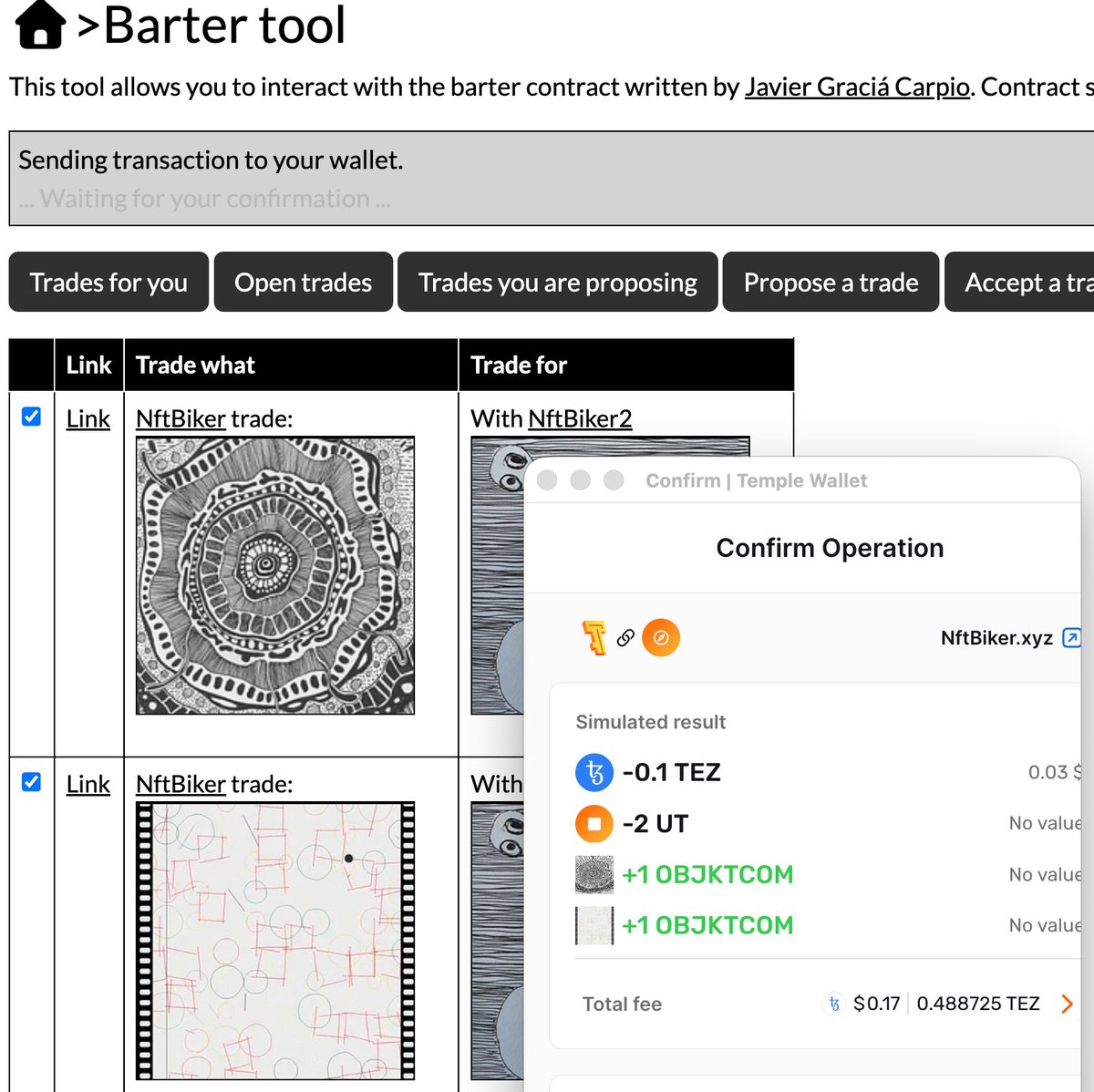Go to the home page icon
The height and width of the screenshot is (1092, 1094).
40,25
